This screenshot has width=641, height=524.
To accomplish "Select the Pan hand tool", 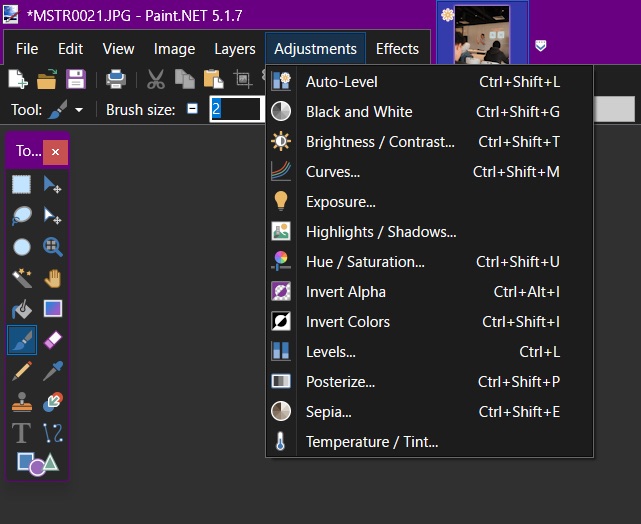I will 53,278.
